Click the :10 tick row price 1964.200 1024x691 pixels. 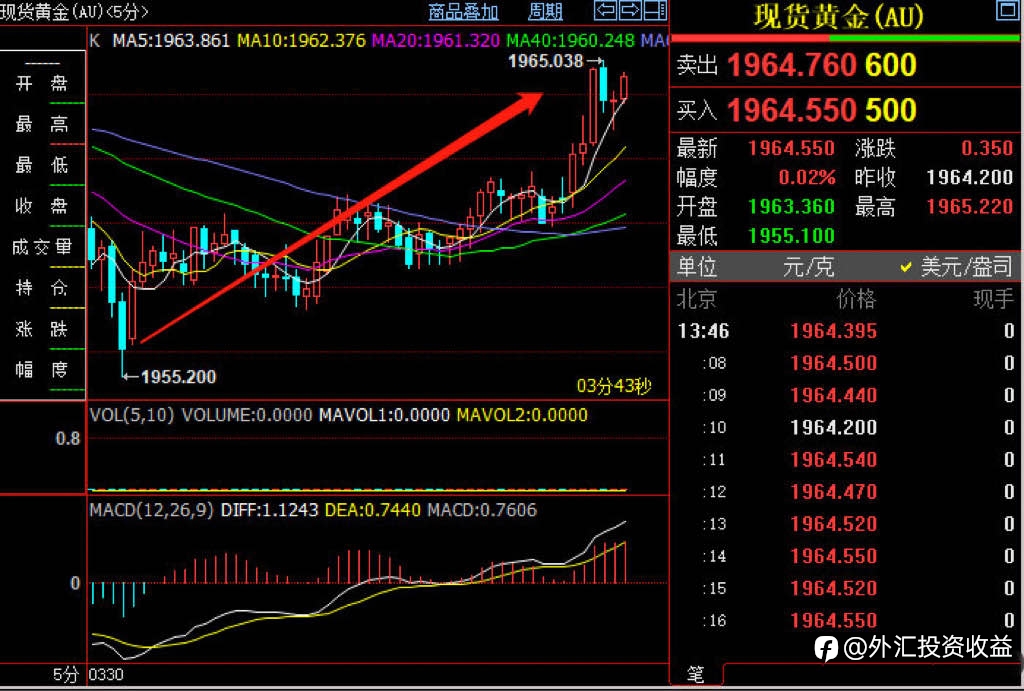833,428
